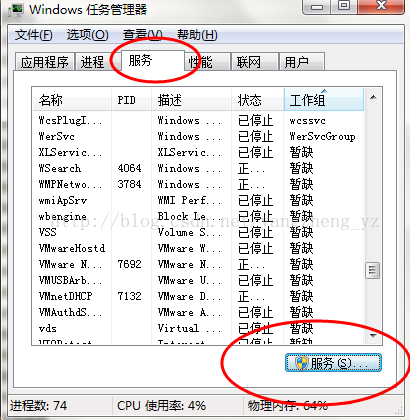Select the 服务 tab
Viewport: 410px width, 420px height.
pyautogui.click(x=152, y=61)
